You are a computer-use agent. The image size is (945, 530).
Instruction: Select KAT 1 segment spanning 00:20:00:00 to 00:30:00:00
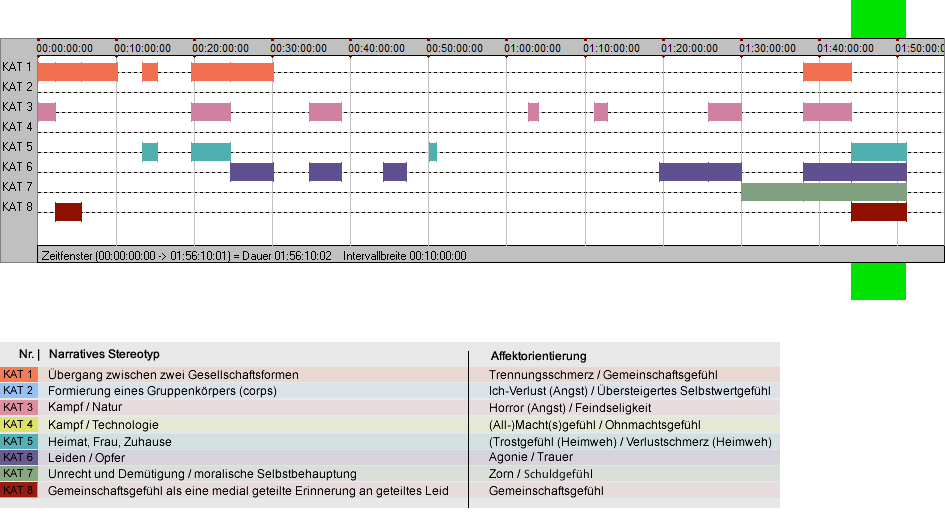pyautogui.click(x=232, y=72)
